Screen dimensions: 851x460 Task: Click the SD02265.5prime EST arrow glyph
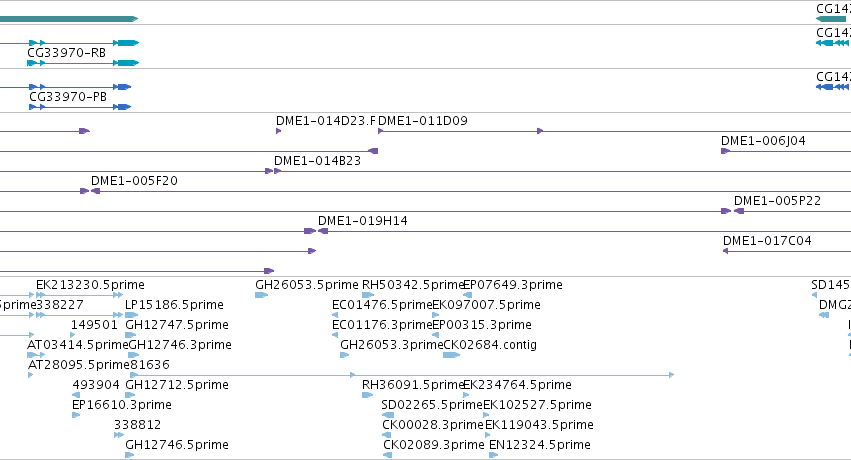388,415
